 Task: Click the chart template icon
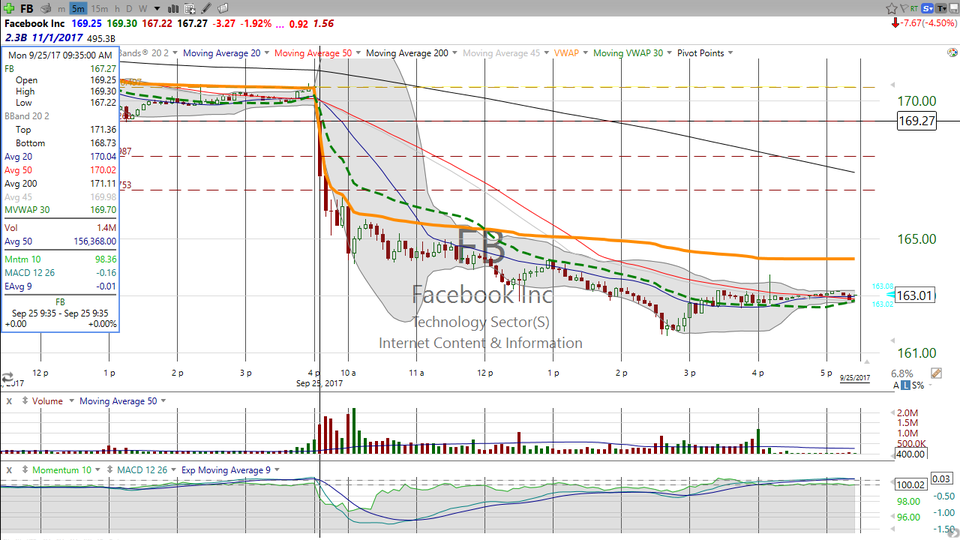coord(190,9)
